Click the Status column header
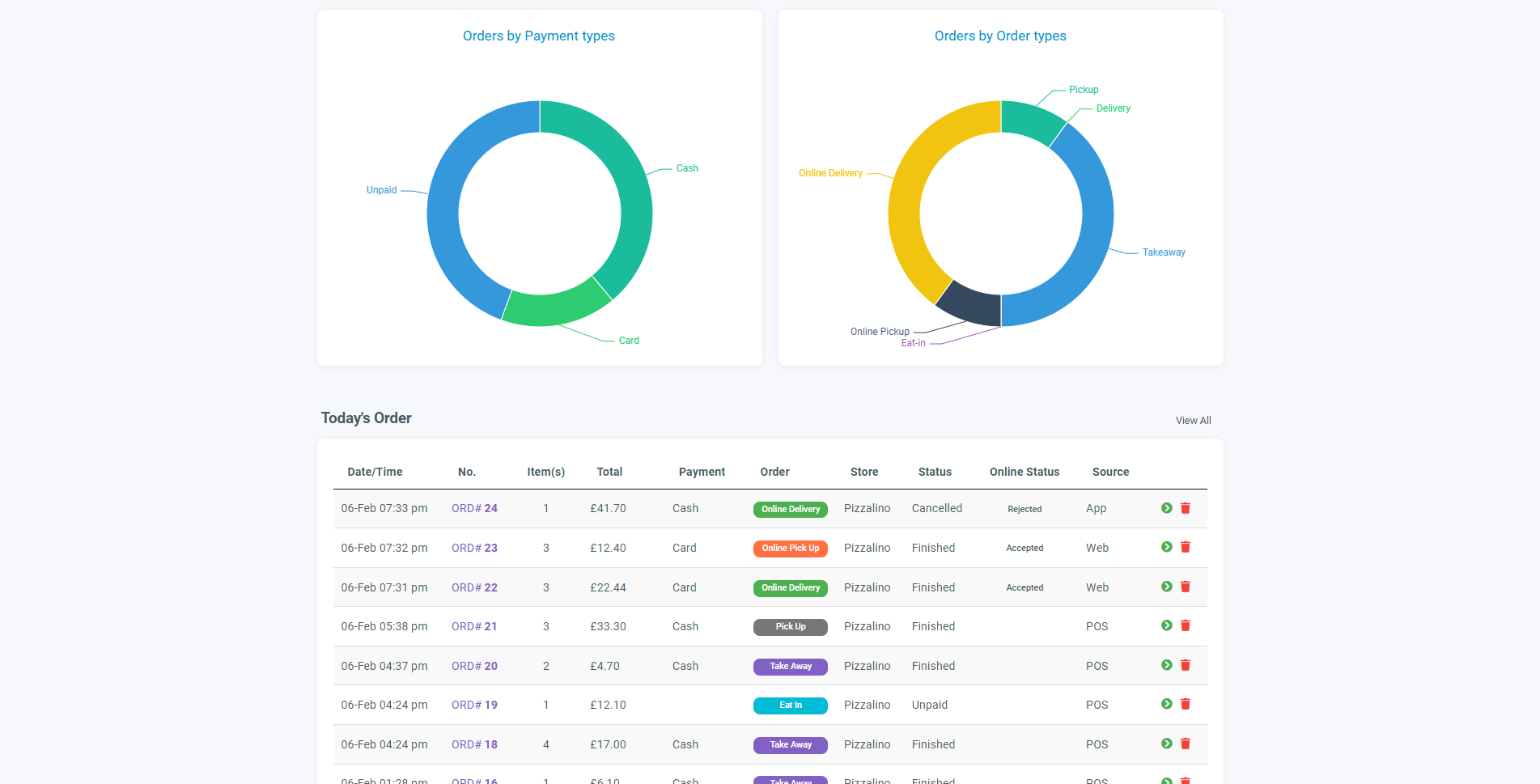Viewport: 1540px width, 784px height. tap(935, 472)
